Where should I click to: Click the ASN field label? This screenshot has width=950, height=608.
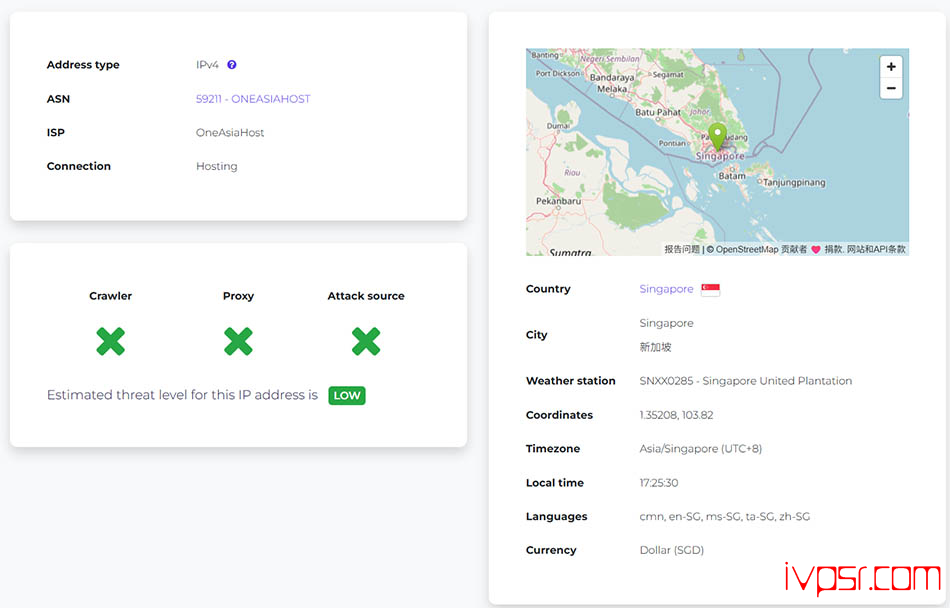point(58,99)
